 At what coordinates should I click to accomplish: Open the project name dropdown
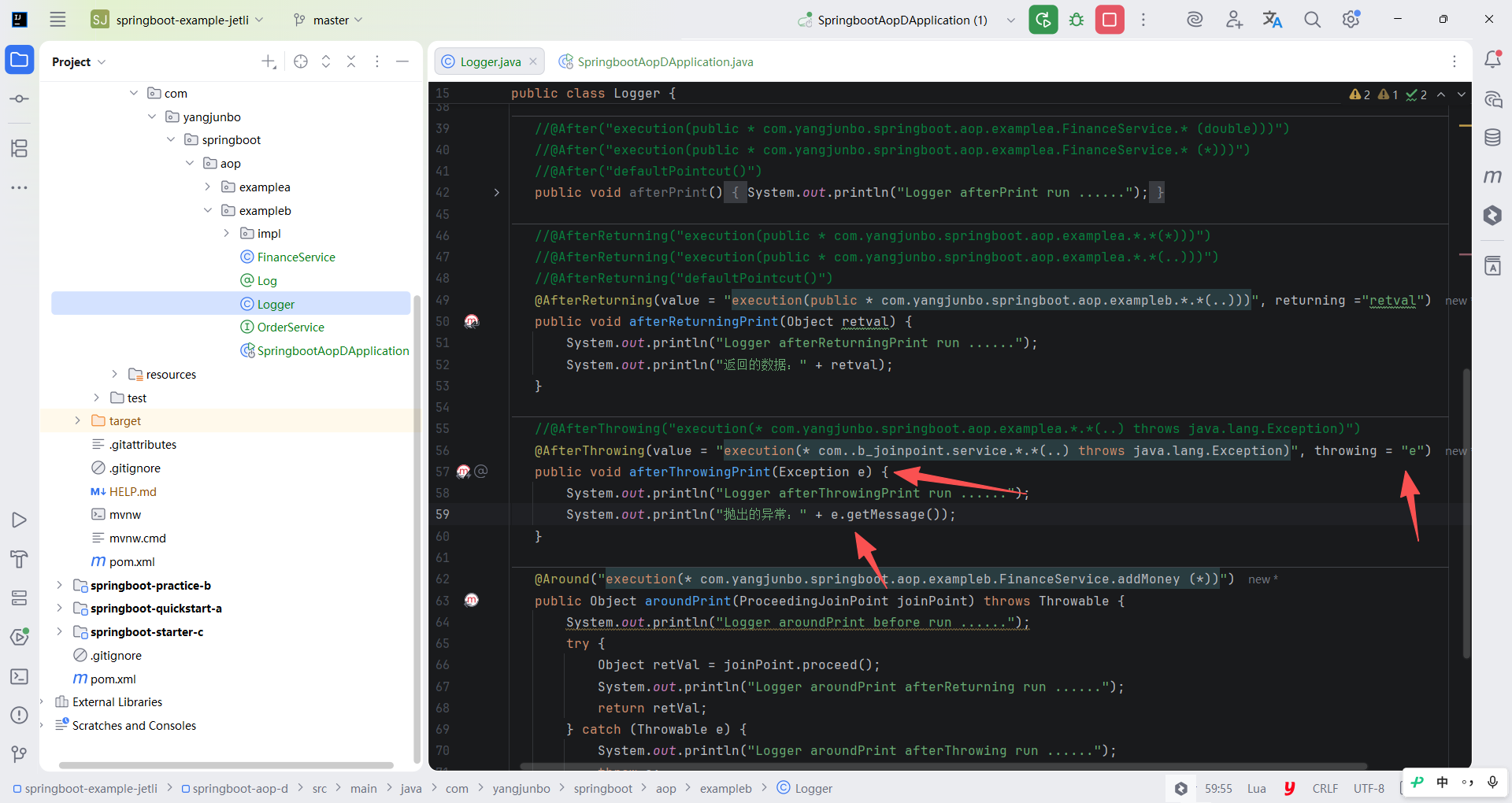tap(178, 20)
